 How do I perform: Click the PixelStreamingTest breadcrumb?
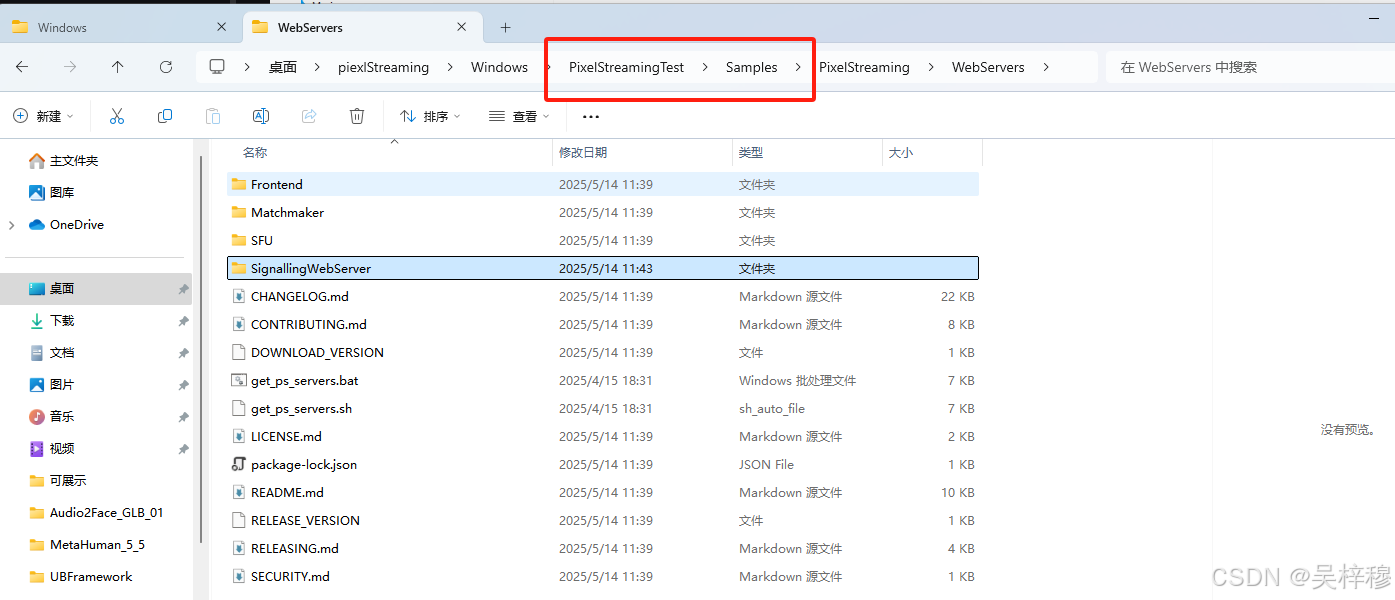click(x=627, y=67)
